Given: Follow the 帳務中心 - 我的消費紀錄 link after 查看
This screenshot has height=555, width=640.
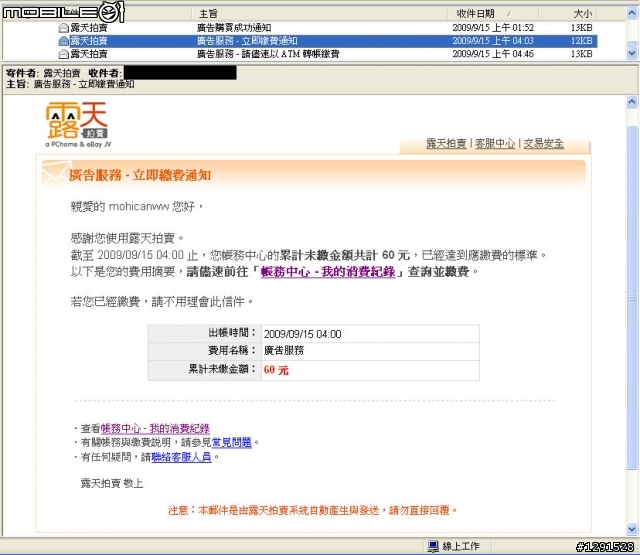Looking at the screenshot, I should tap(155, 428).
